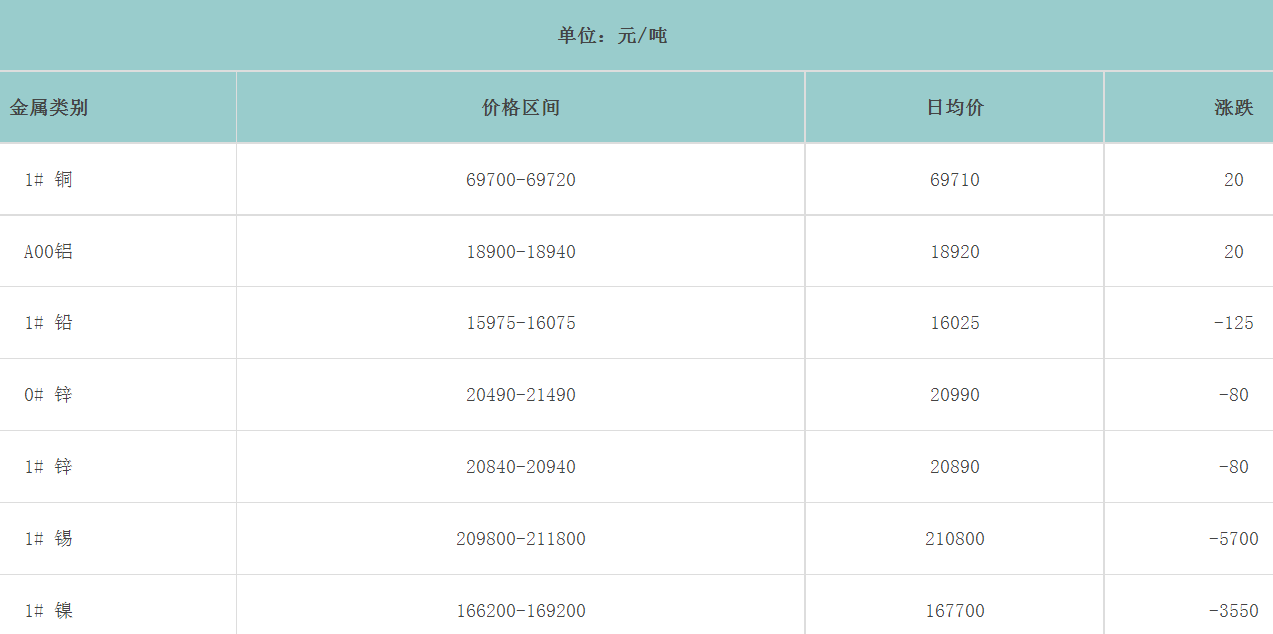Click the -125 change value for lead
Viewport: 1273px width, 634px height.
click(x=1233, y=323)
